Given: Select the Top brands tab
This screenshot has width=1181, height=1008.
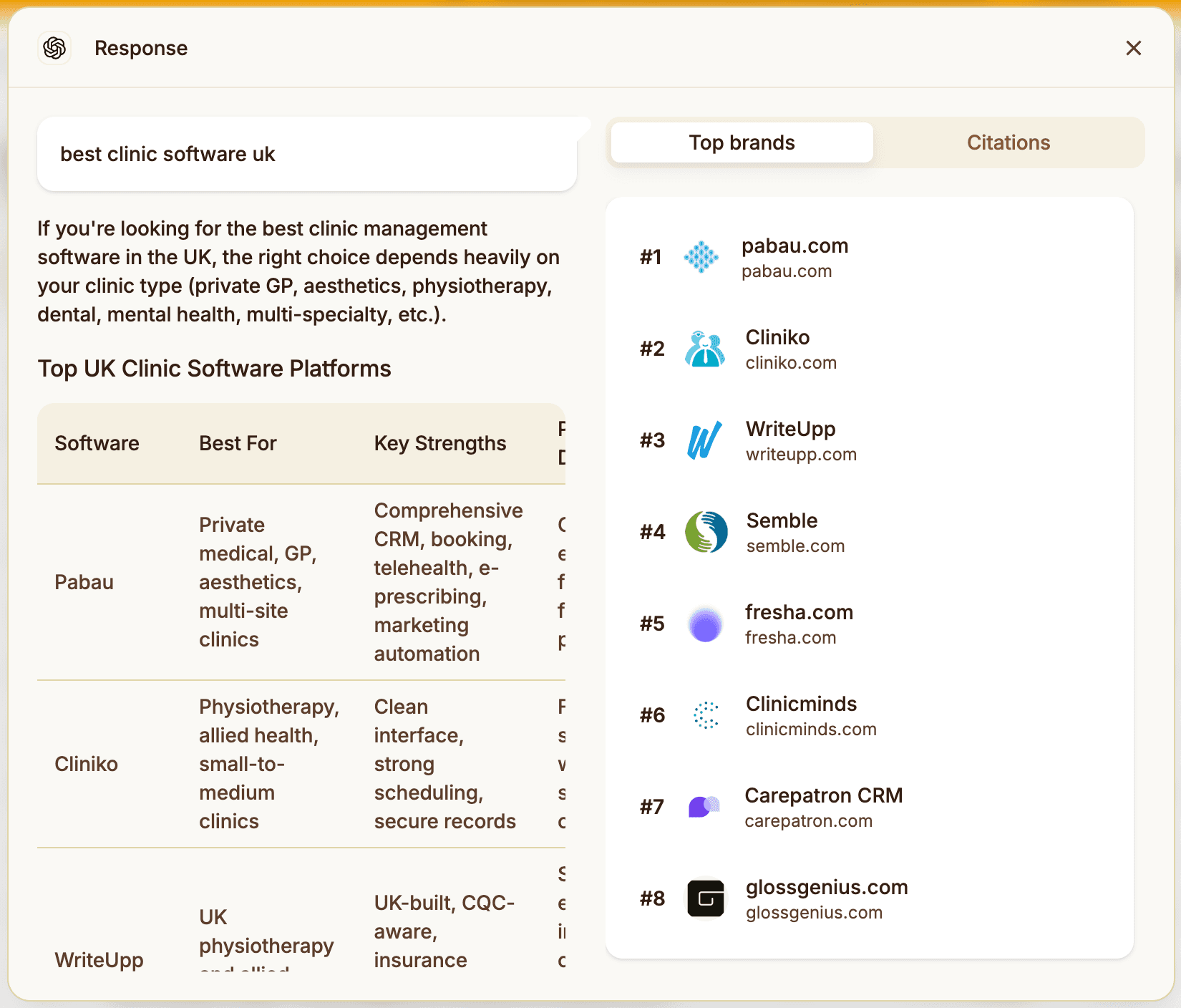Looking at the screenshot, I should [742, 142].
